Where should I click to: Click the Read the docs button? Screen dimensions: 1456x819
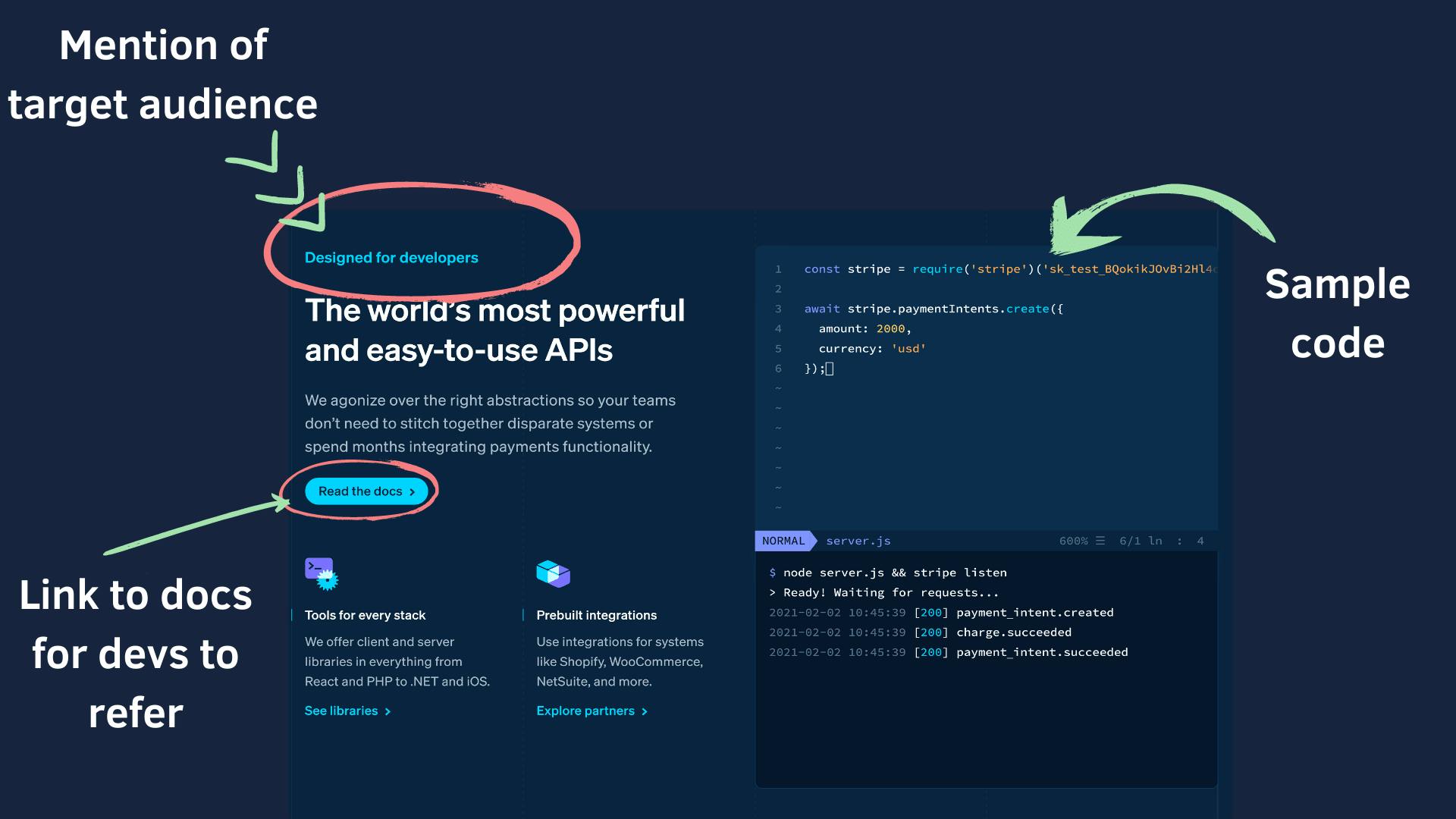point(366,491)
